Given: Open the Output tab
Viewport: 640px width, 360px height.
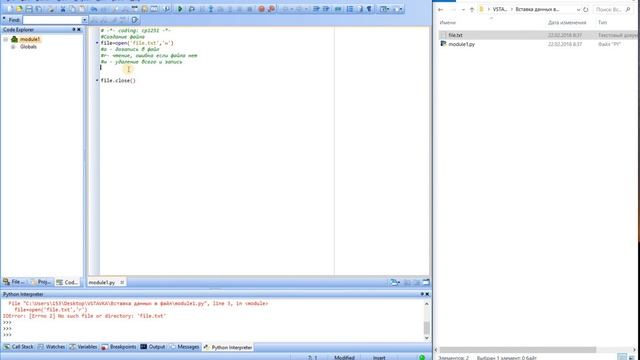Looking at the screenshot, I should tap(153, 347).
